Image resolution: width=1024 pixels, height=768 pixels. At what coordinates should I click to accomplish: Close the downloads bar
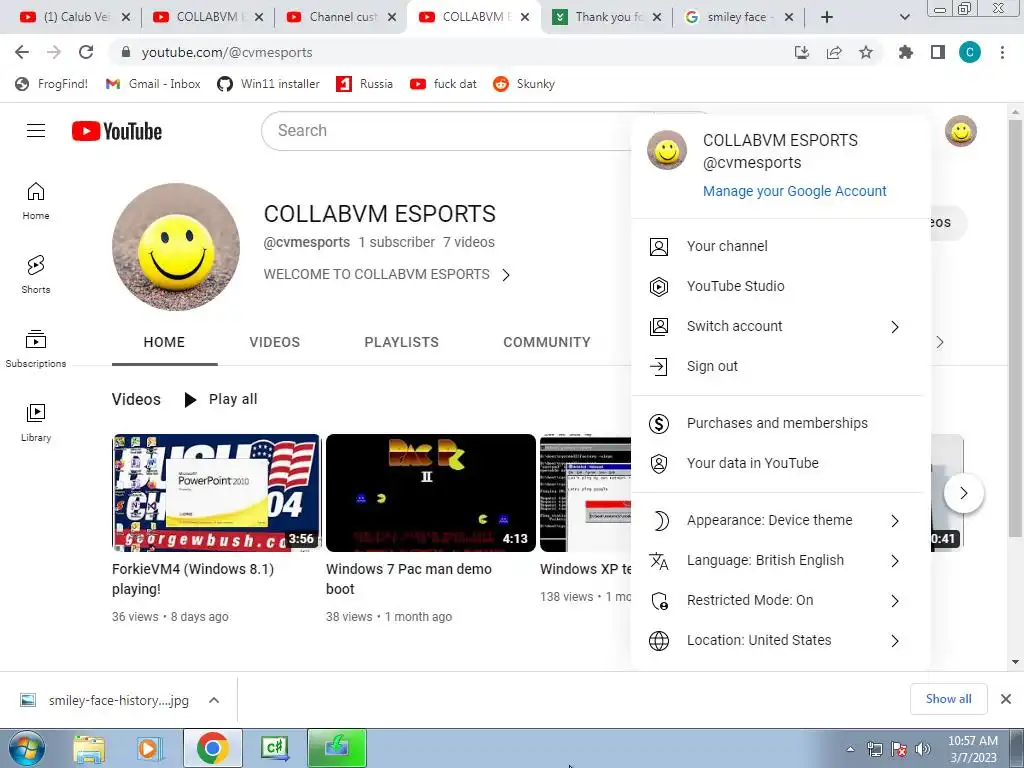click(1006, 699)
